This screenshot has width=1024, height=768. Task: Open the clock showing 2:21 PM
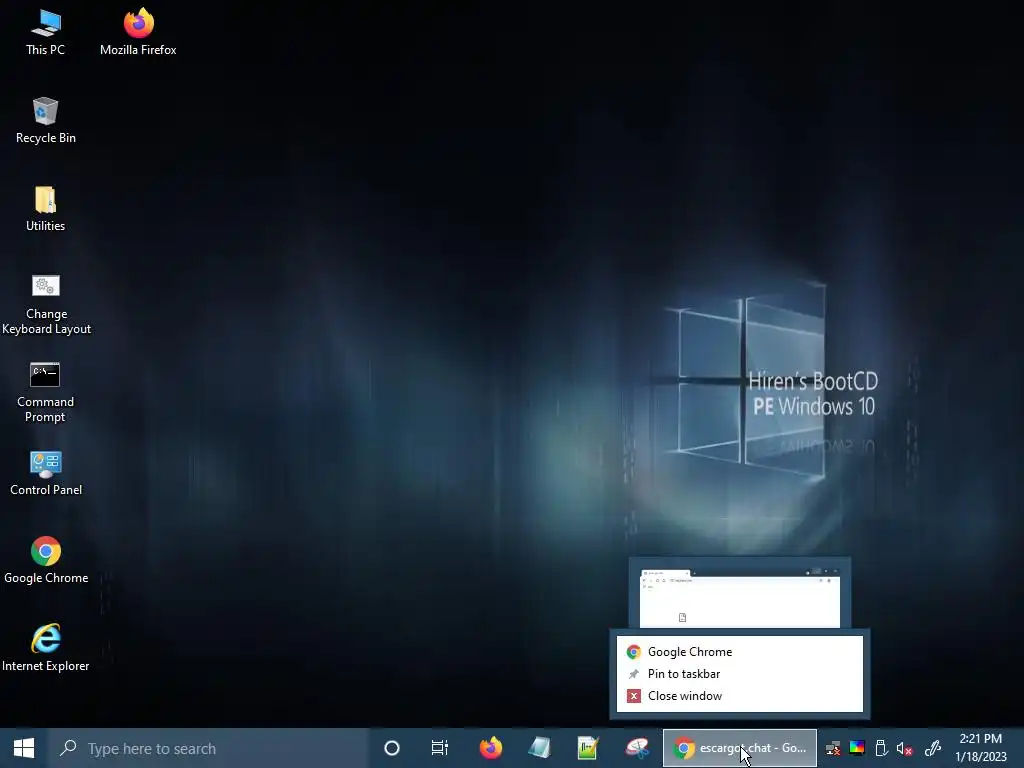pos(981,748)
